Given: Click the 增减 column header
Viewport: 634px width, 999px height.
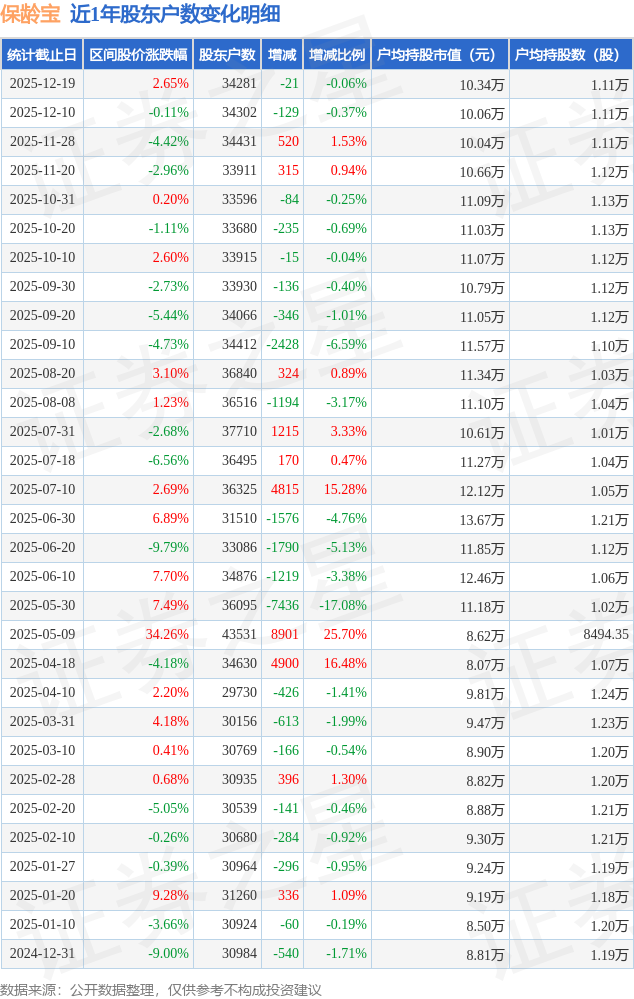Looking at the screenshot, I should (282, 55).
